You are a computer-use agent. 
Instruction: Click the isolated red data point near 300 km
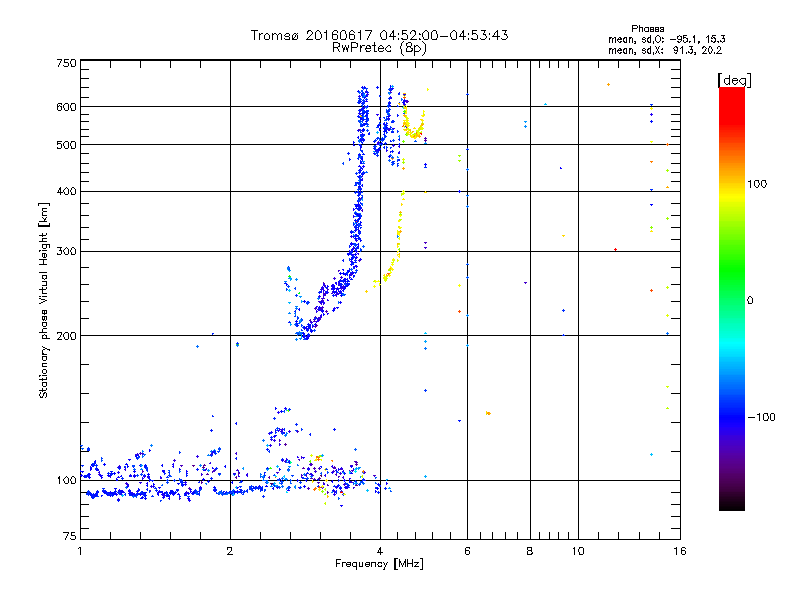(616, 249)
